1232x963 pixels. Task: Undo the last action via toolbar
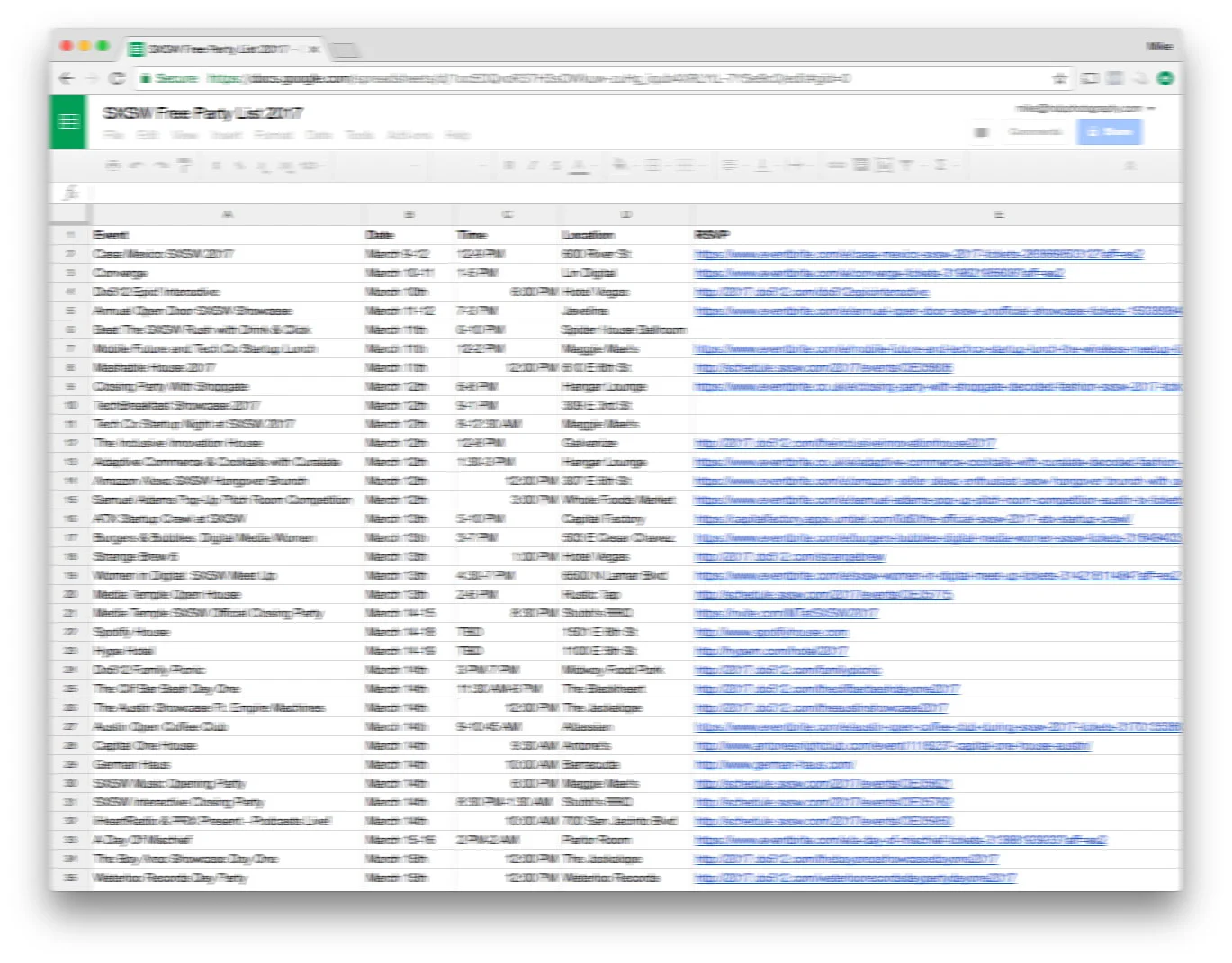tap(137, 166)
